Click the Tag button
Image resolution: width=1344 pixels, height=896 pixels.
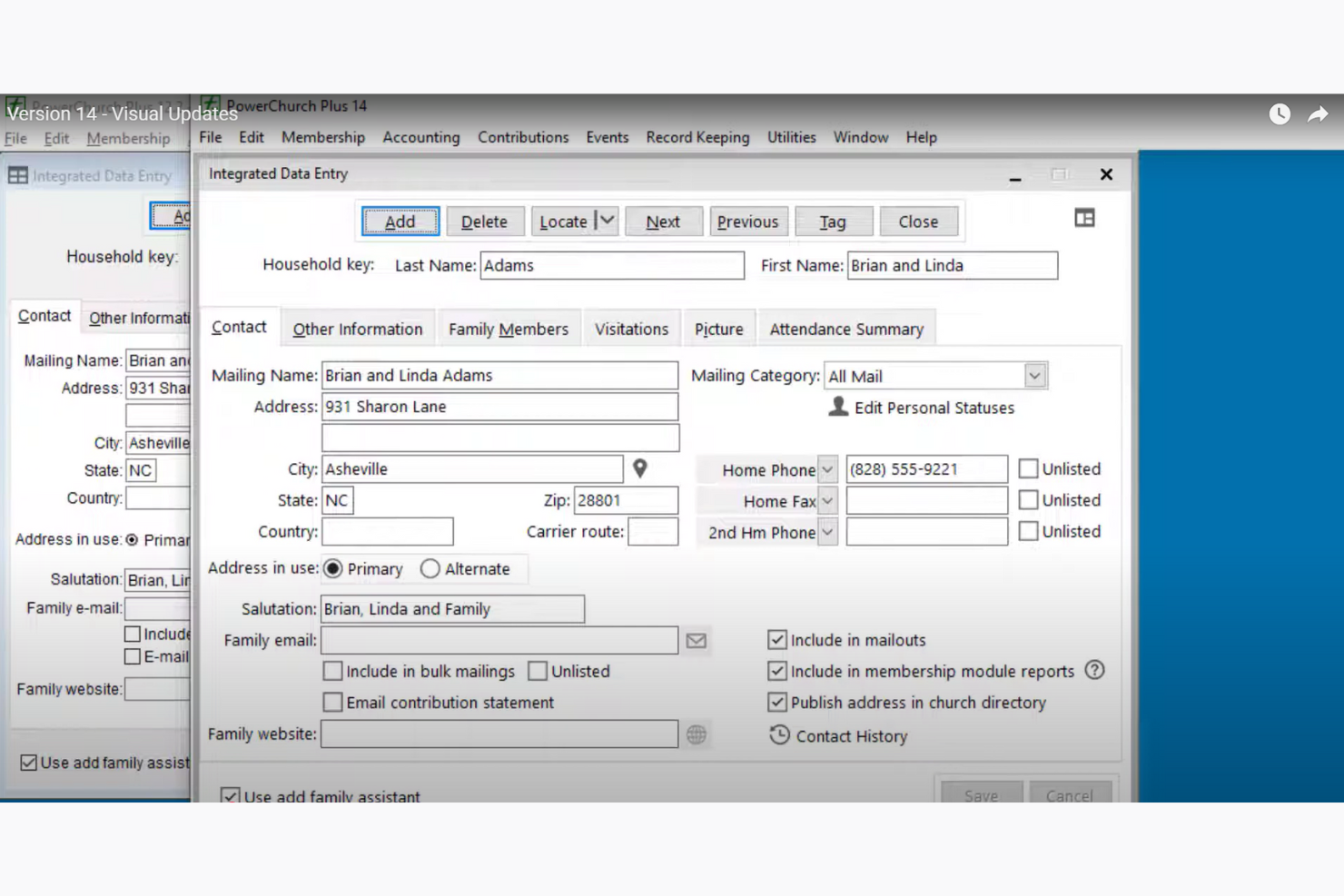coord(833,222)
